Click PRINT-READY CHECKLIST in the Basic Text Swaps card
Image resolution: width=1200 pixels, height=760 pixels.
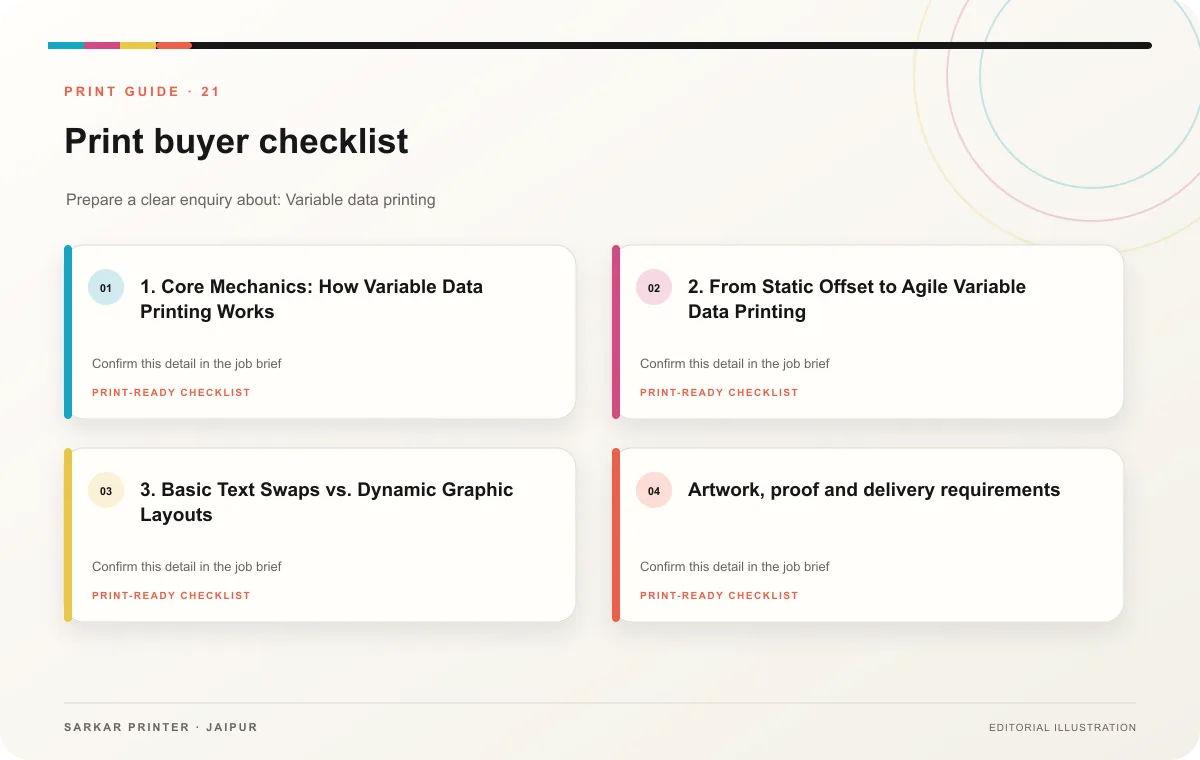[x=171, y=595]
